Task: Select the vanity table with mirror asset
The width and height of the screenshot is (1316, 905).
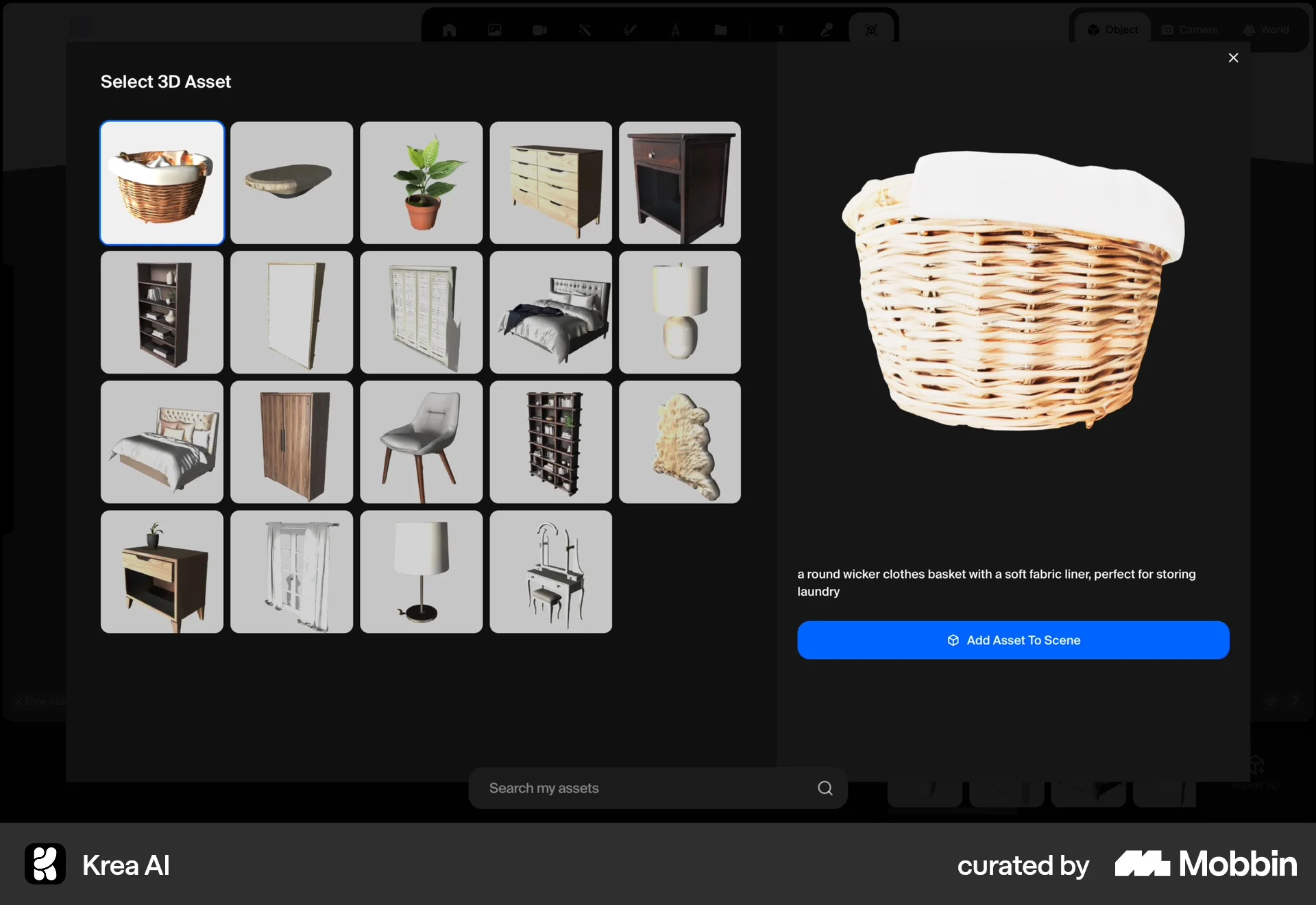Action: coord(550,572)
